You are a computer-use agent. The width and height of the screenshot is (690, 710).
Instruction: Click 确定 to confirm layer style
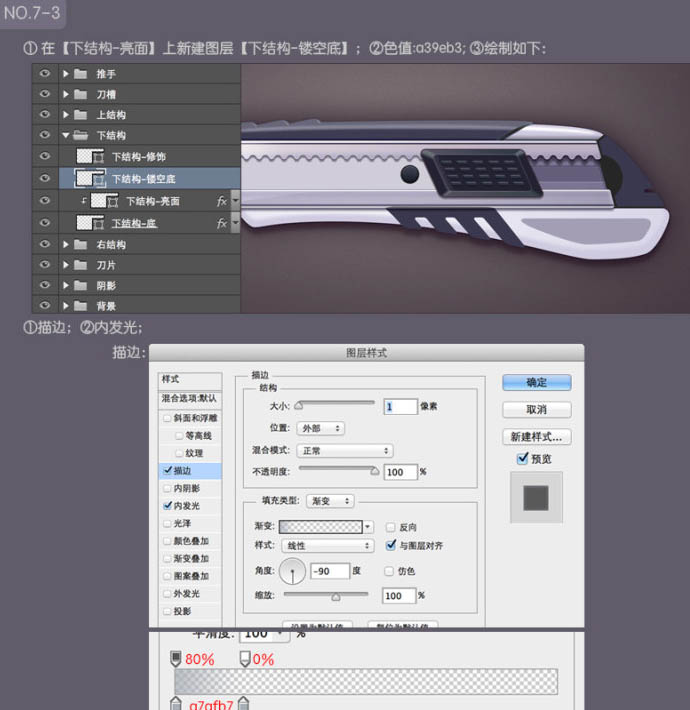537,383
